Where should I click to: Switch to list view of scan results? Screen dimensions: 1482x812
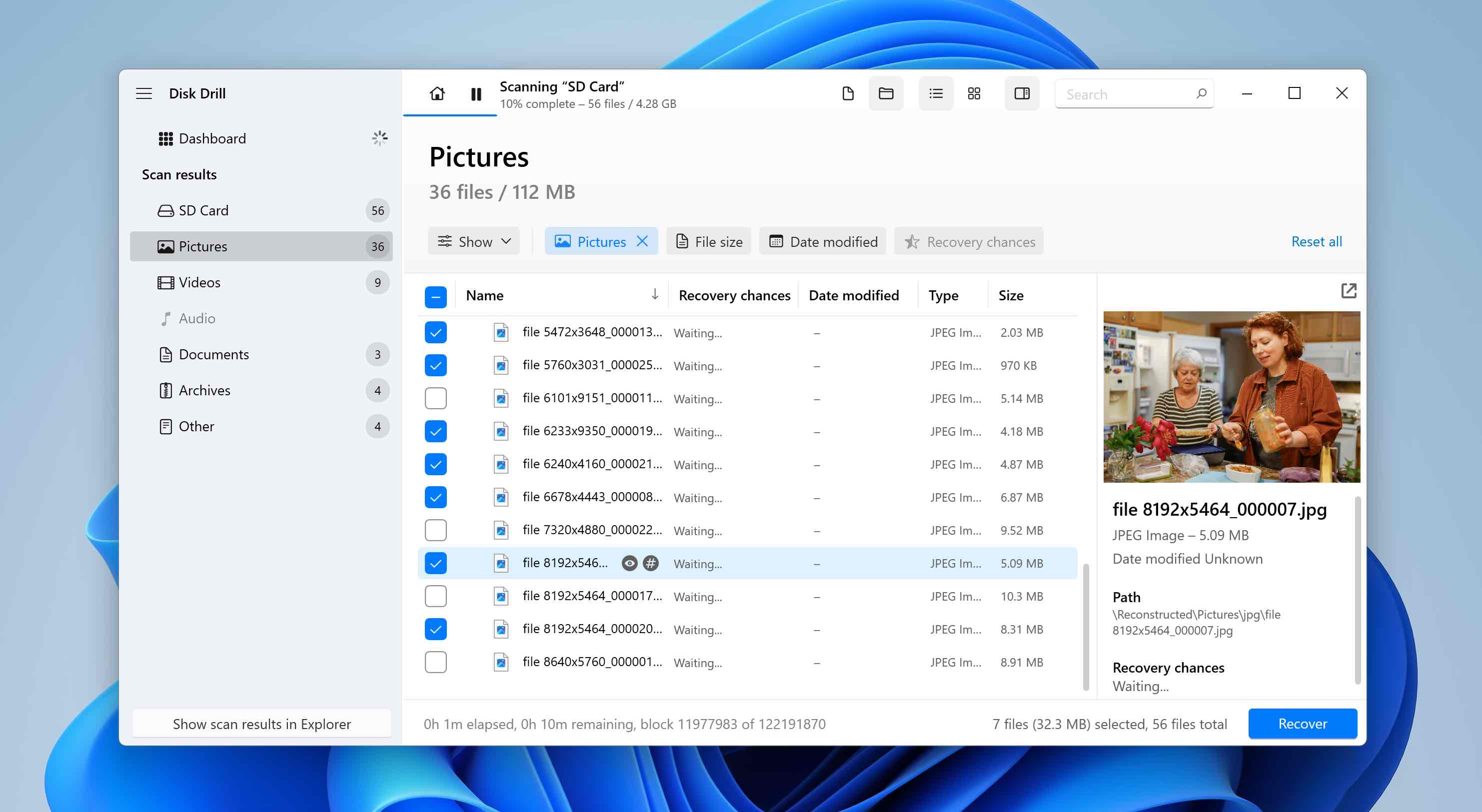pos(936,93)
